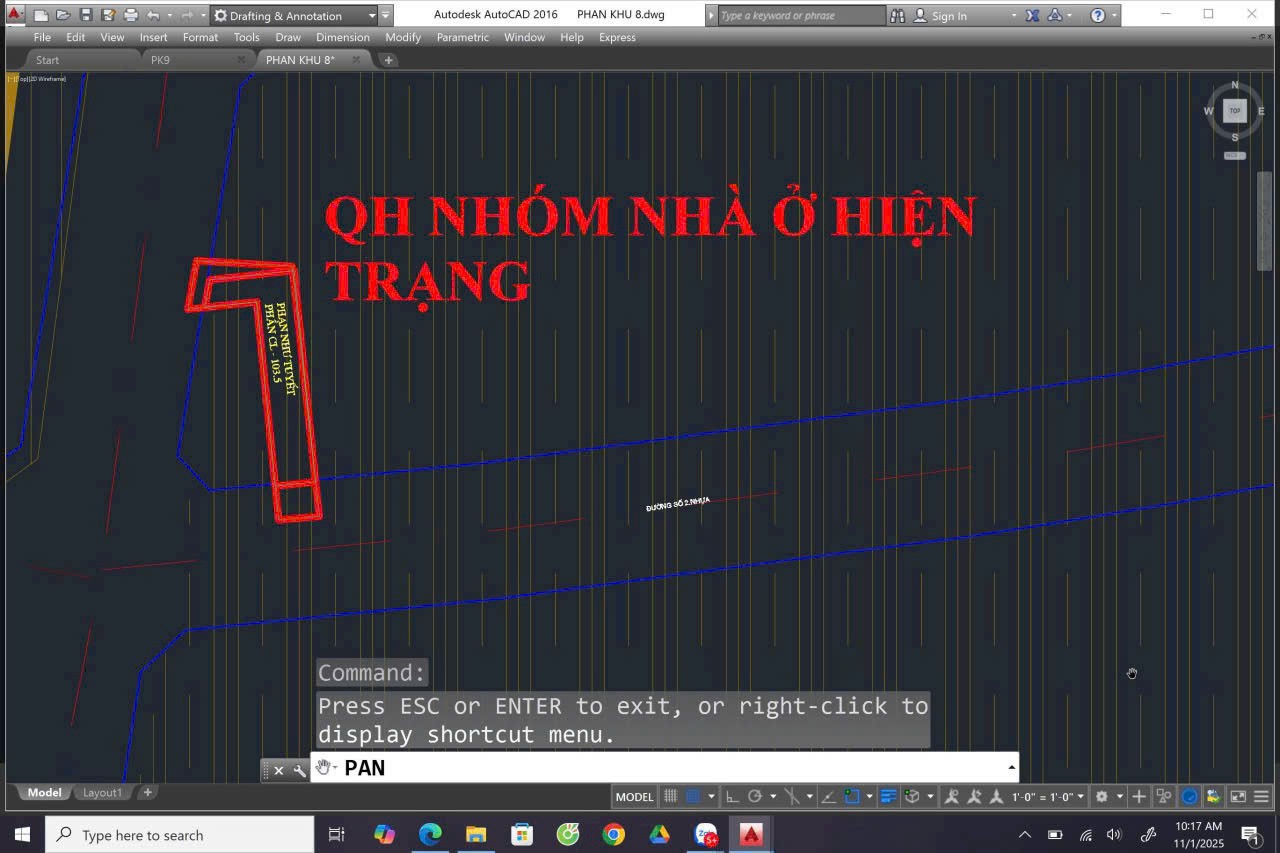Open the Plot (printer) icon

[x=129, y=14]
